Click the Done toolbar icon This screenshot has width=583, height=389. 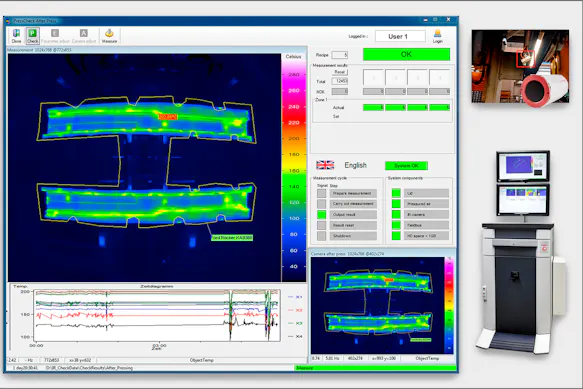(16, 36)
